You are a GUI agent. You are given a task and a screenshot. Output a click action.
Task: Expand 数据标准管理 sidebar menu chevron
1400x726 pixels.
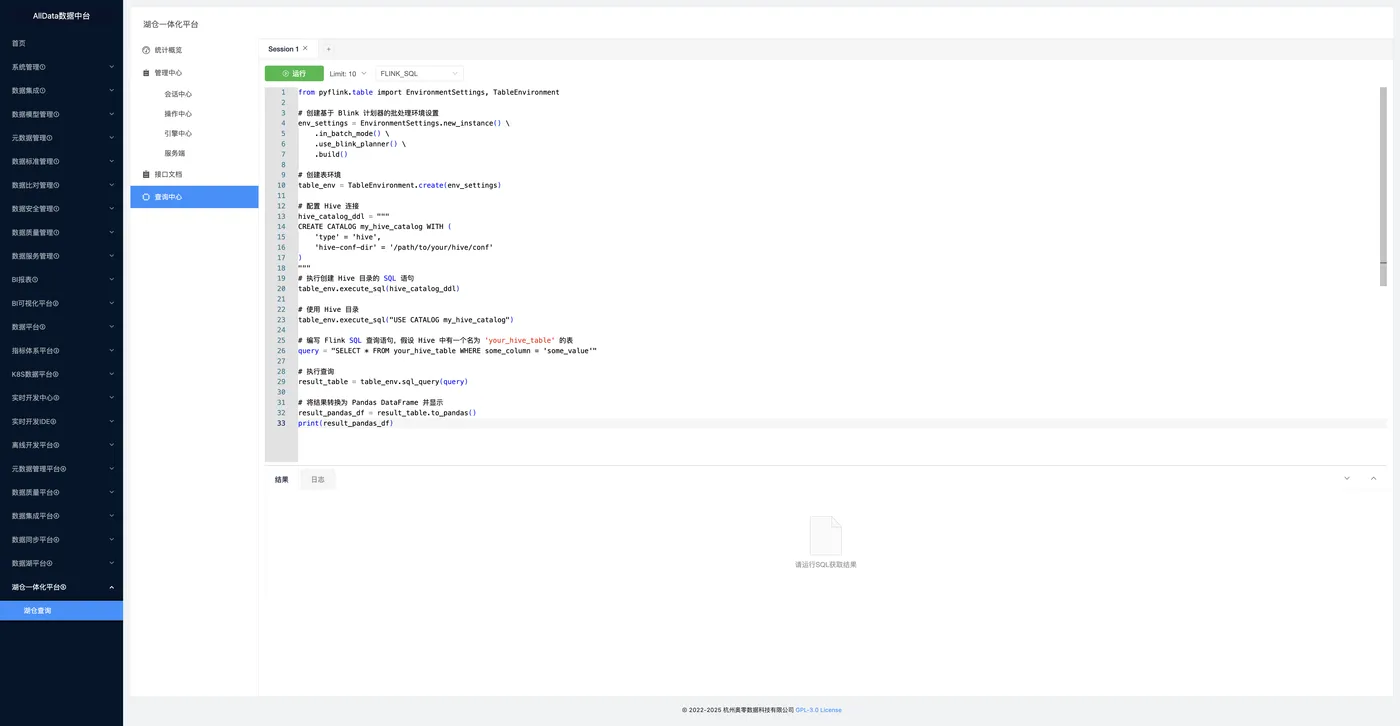(x=111, y=162)
